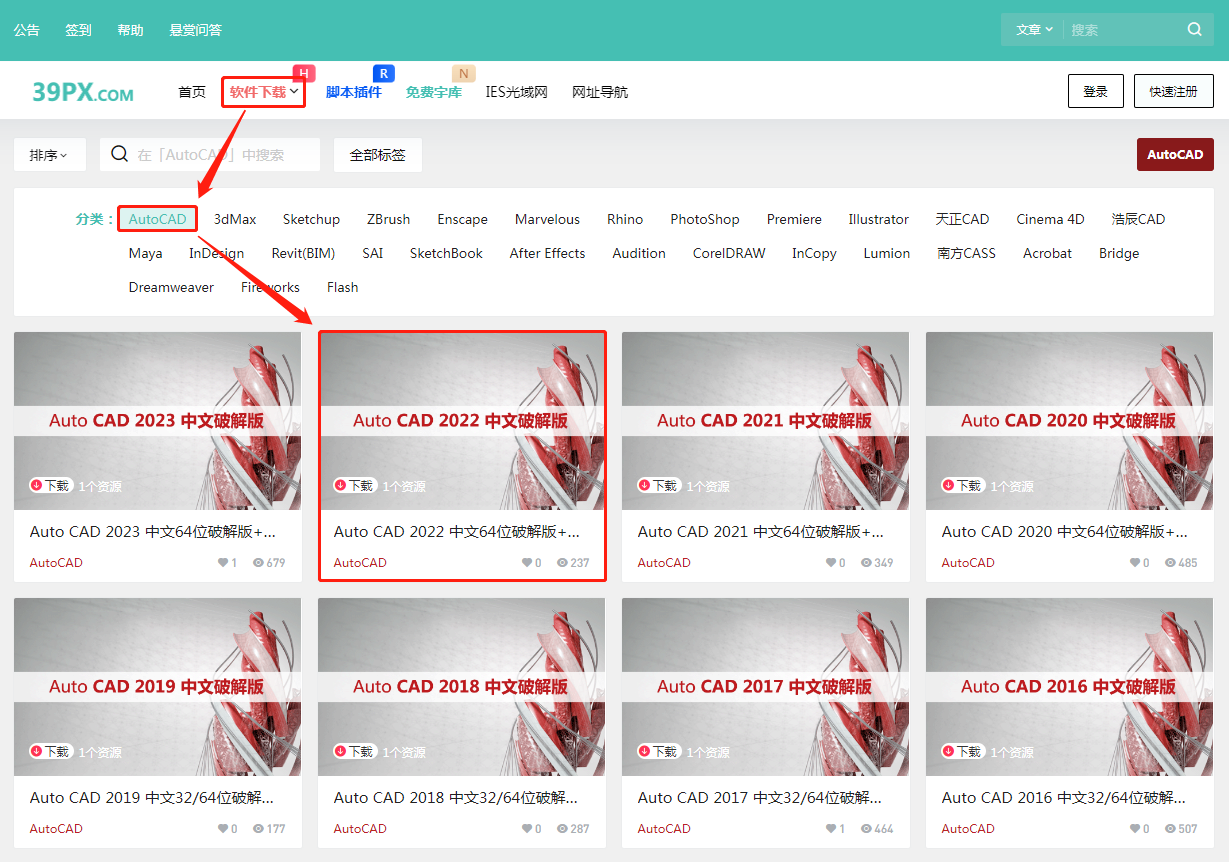Select the 3dMax category filter
The height and width of the screenshot is (862, 1229).
pyautogui.click(x=233, y=218)
